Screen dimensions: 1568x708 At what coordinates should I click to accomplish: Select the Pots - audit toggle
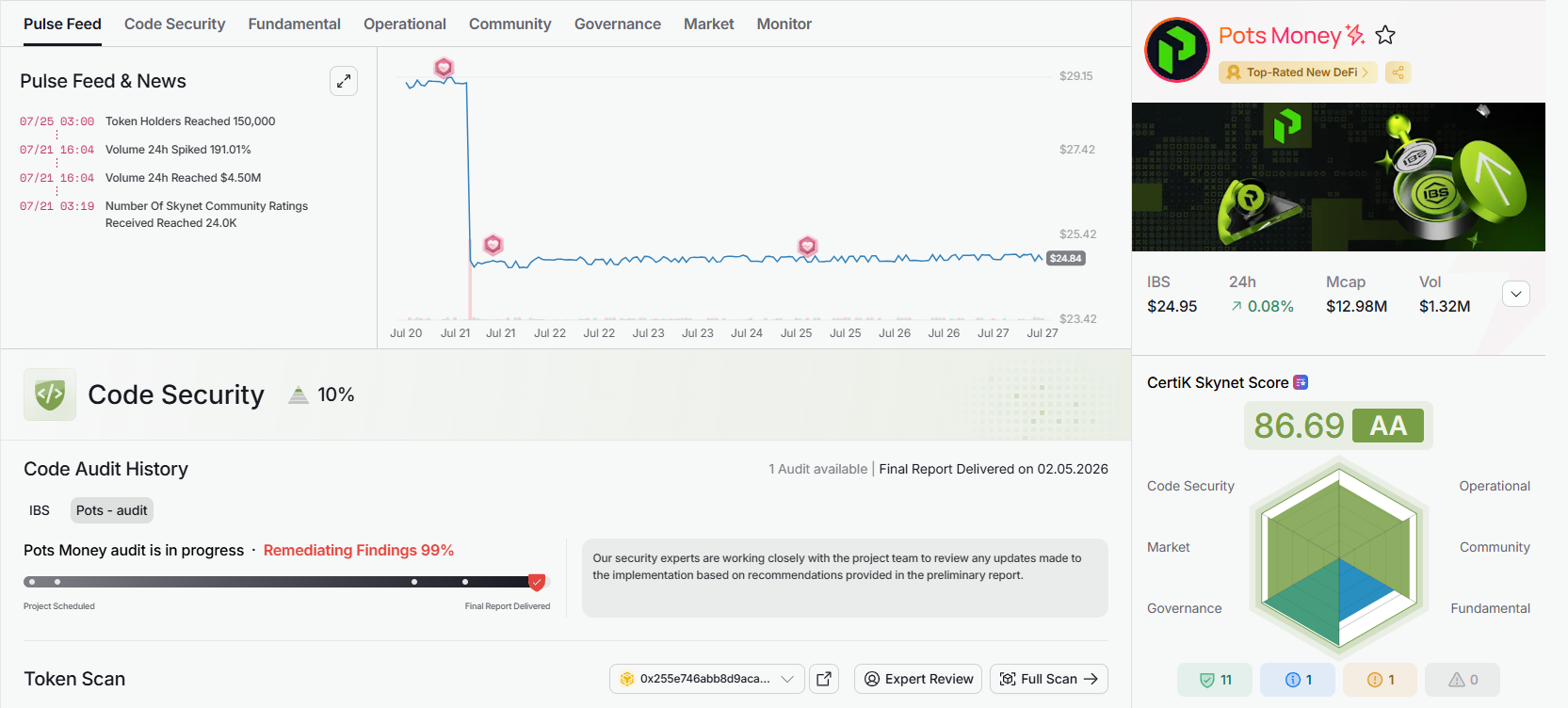click(112, 510)
